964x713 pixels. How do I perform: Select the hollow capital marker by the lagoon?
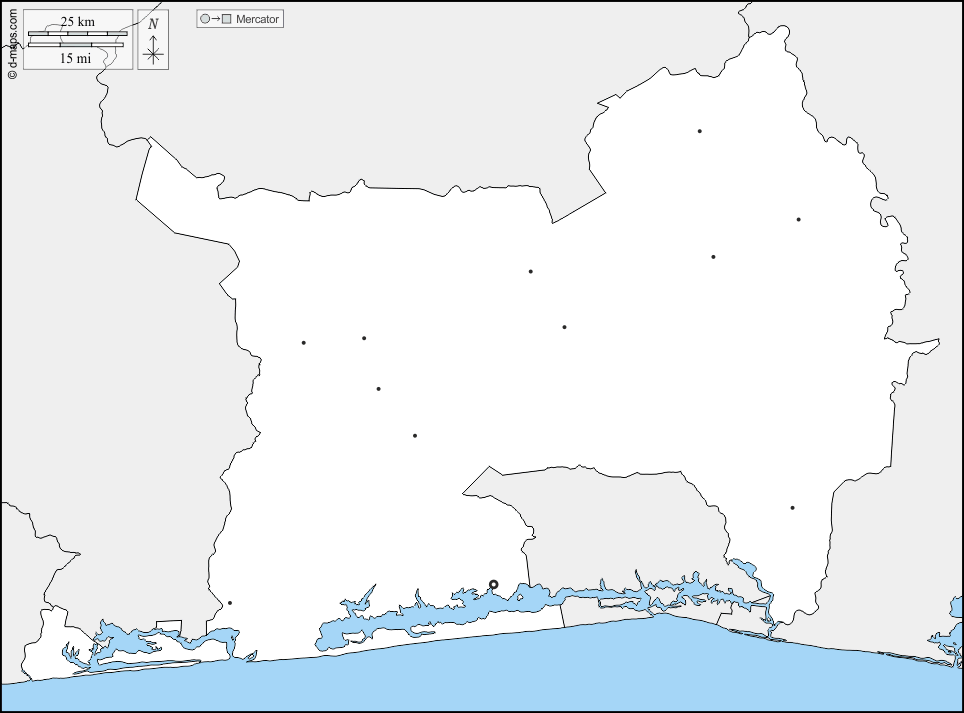click(493, 584)
